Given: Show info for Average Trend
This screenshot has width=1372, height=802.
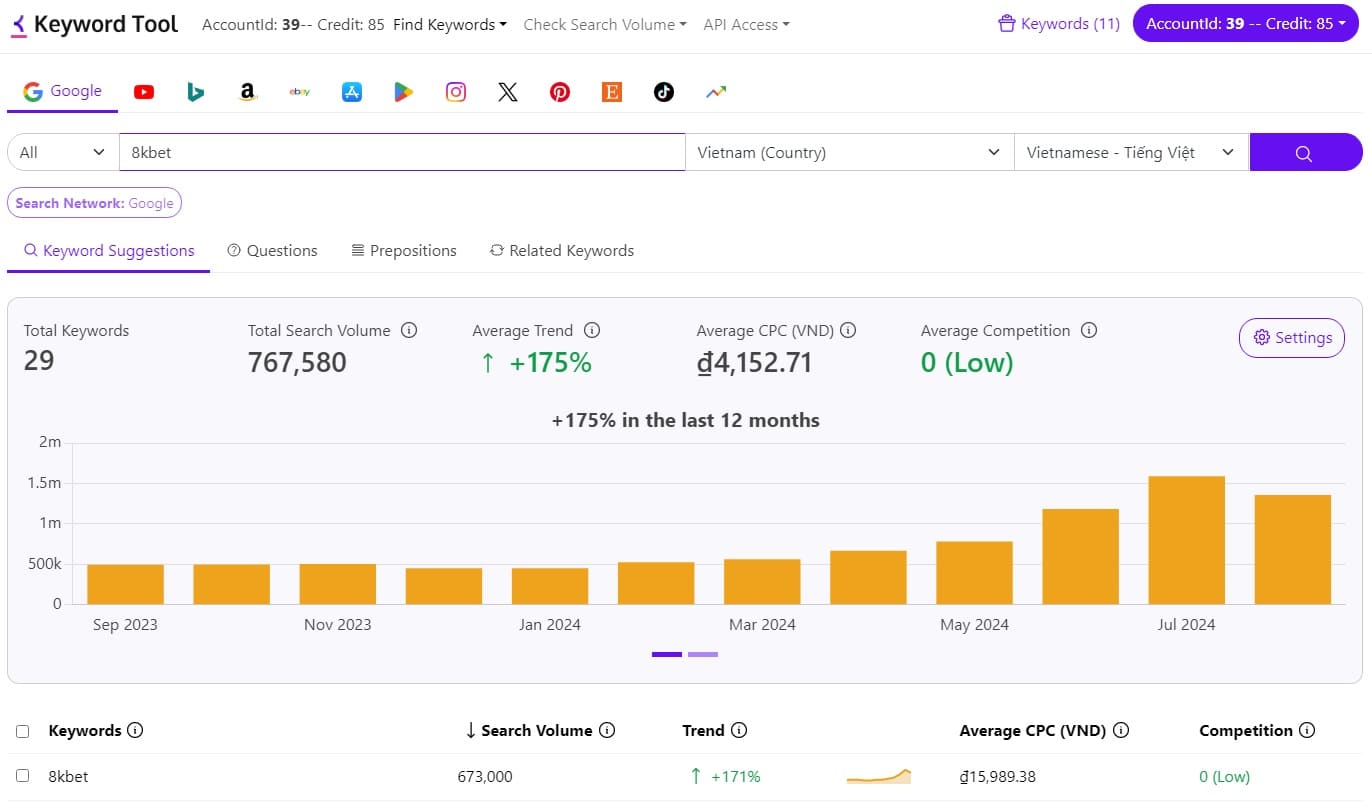Looking at the screenshot, I should coord(591,330).
